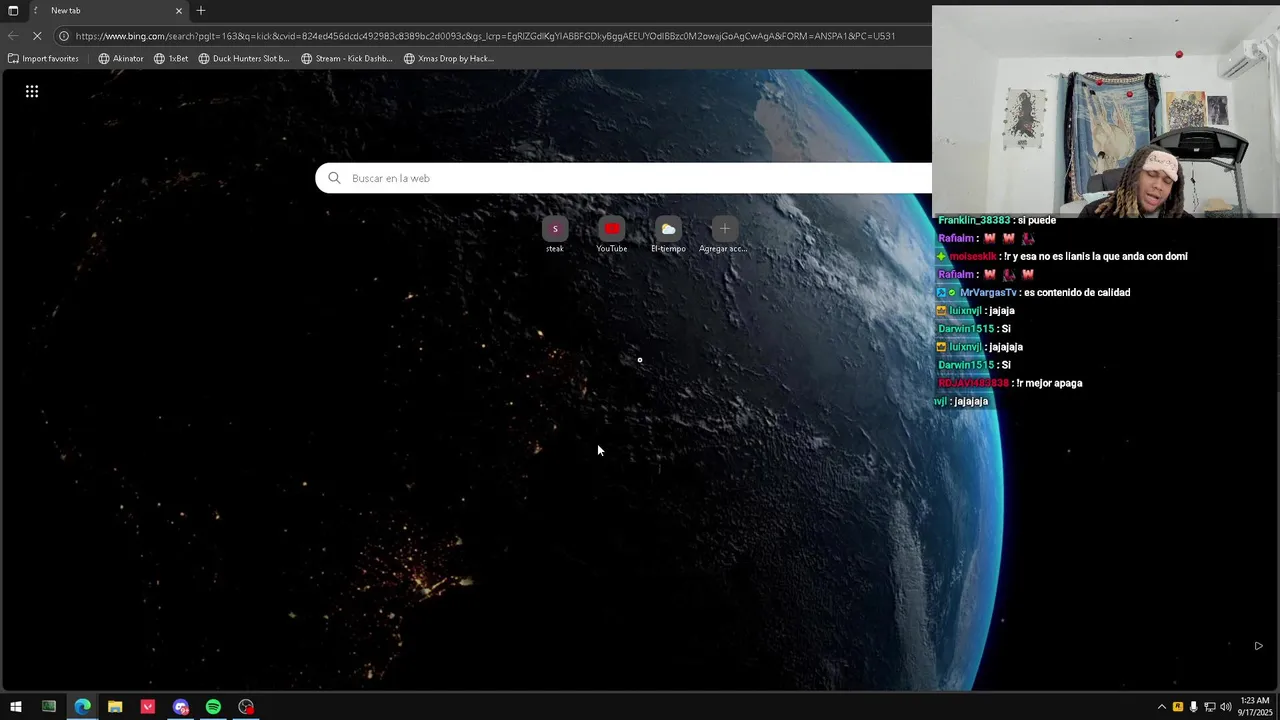Click chat username moiseskik
This screenshot has height=720, width=1280.
pyautogui.click(x=973, y=257)
